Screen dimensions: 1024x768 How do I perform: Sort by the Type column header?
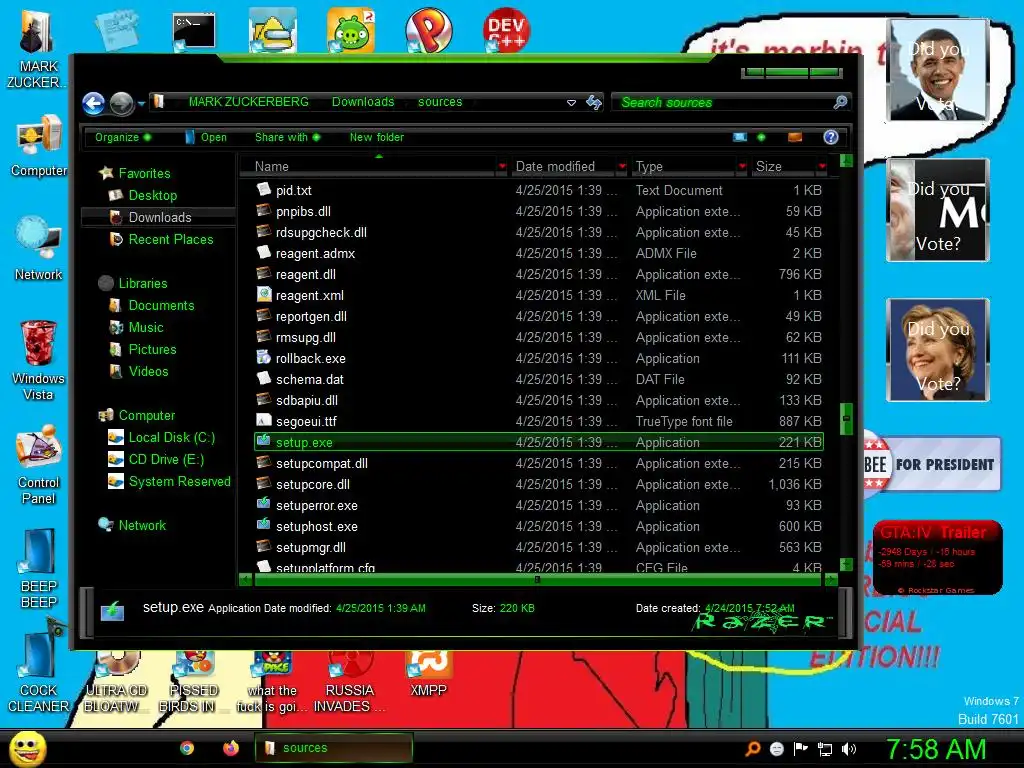click(684, 167)
